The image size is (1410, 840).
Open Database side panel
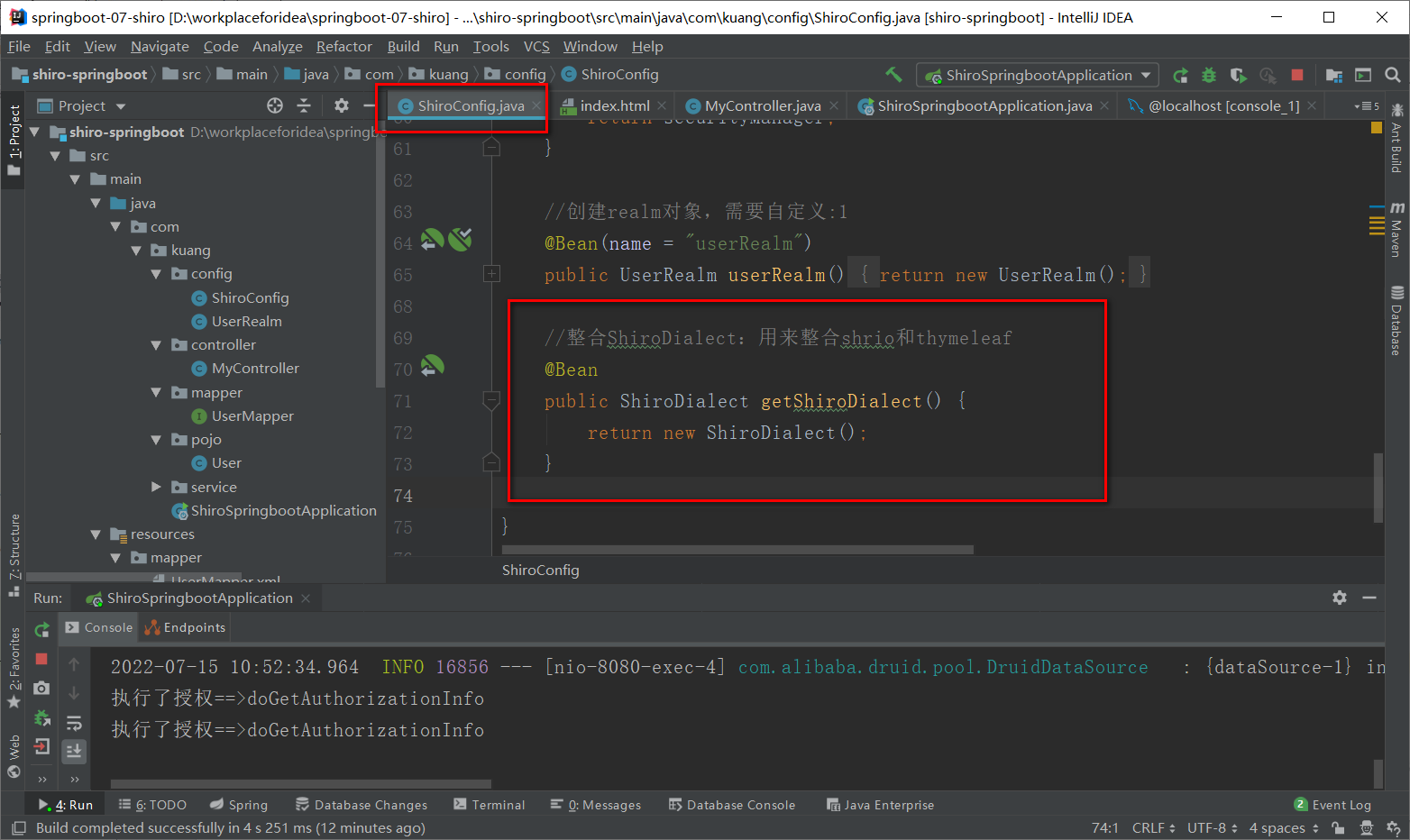pyautogui.click(x=1396, y=321)
